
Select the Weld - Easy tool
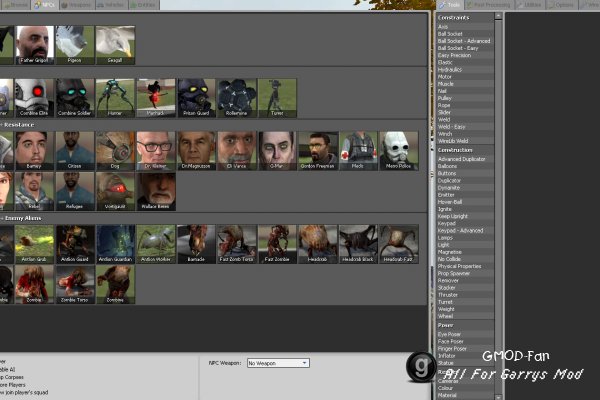(465, 127)
